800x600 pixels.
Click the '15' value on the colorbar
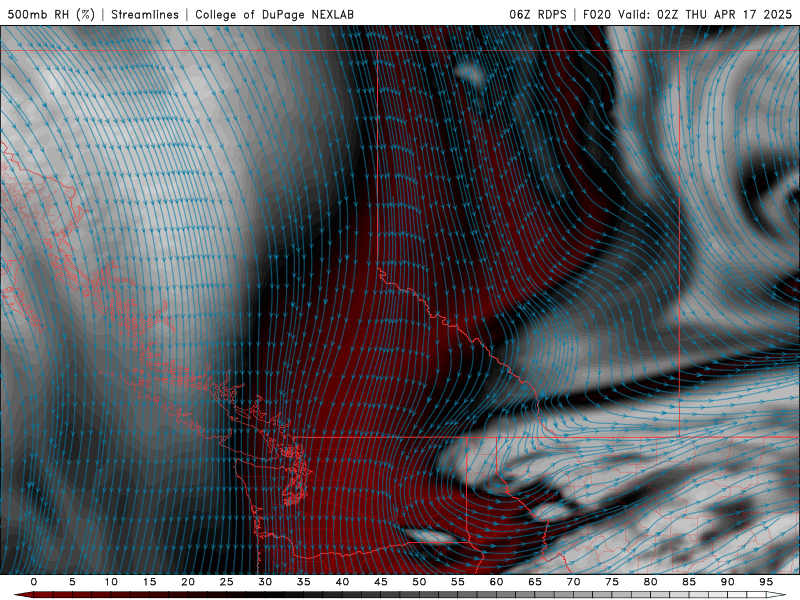click(149, 582)
